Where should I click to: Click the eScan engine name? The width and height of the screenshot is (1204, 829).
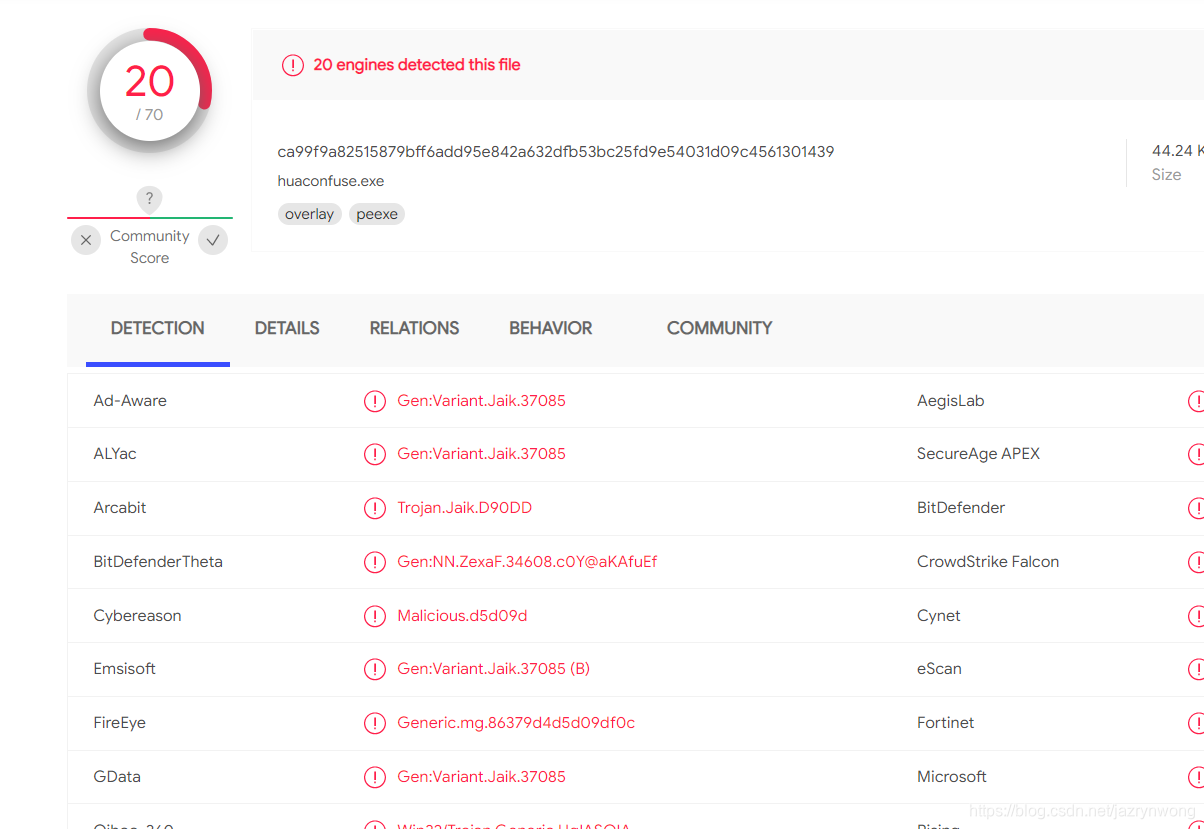click(x=939, y=669)
